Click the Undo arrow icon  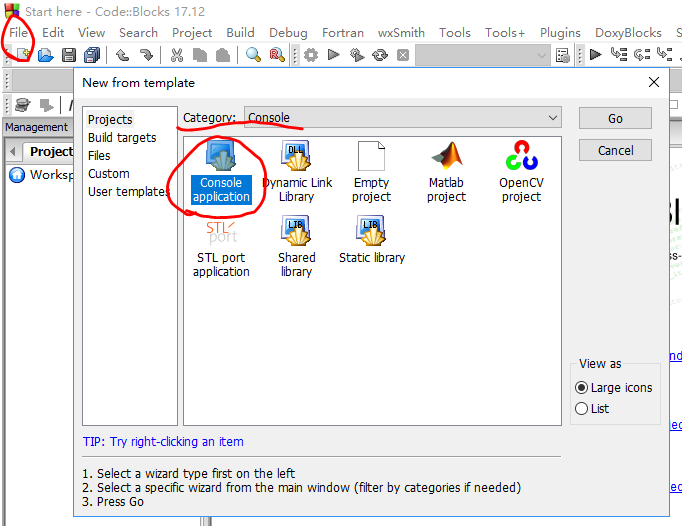[123, 55]
